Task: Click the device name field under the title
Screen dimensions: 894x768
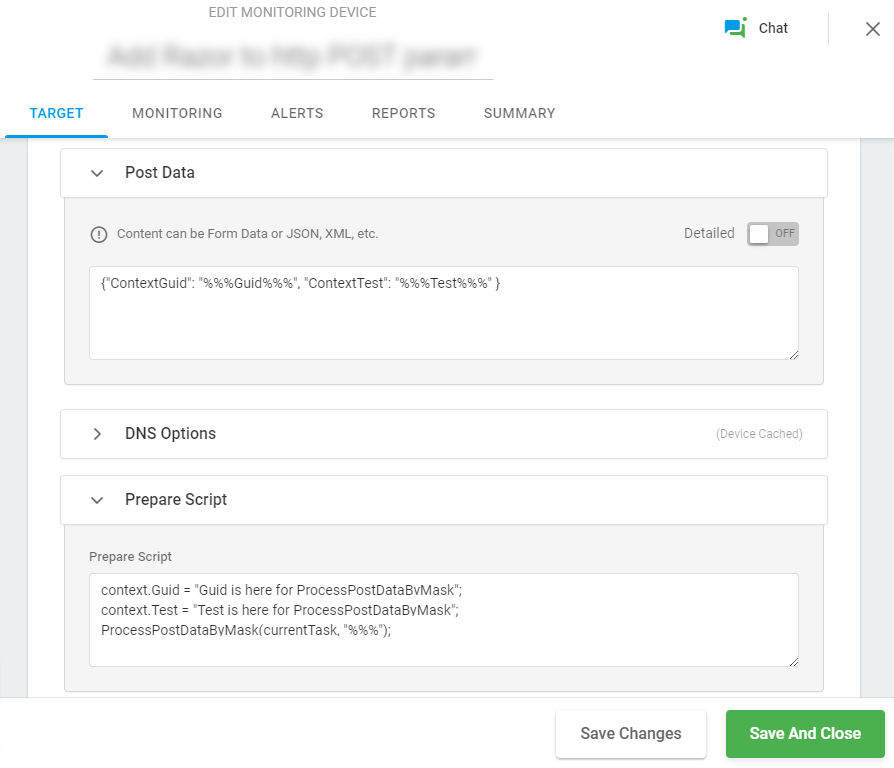Action: point(293,55)
